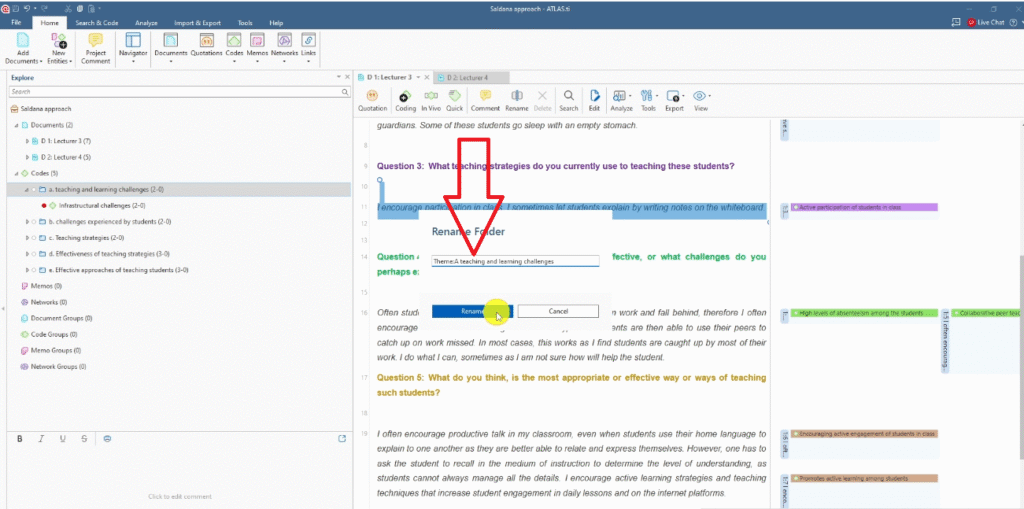Toggle bold formatting in comment editor
The width and height of the screenshot is (1024, 509).
click(19, 438)
